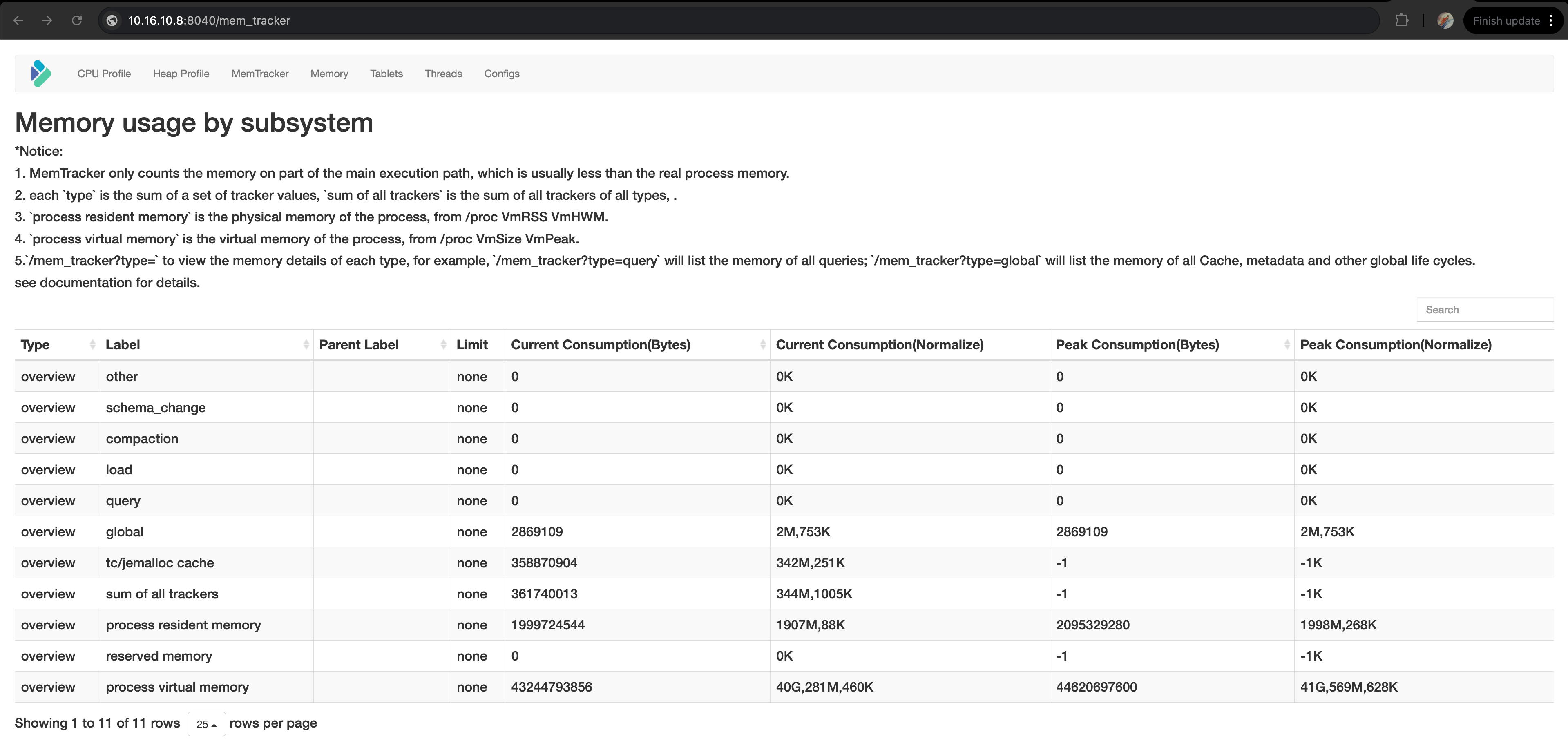Click the site info icon in address bar

[x=112, y=21]
